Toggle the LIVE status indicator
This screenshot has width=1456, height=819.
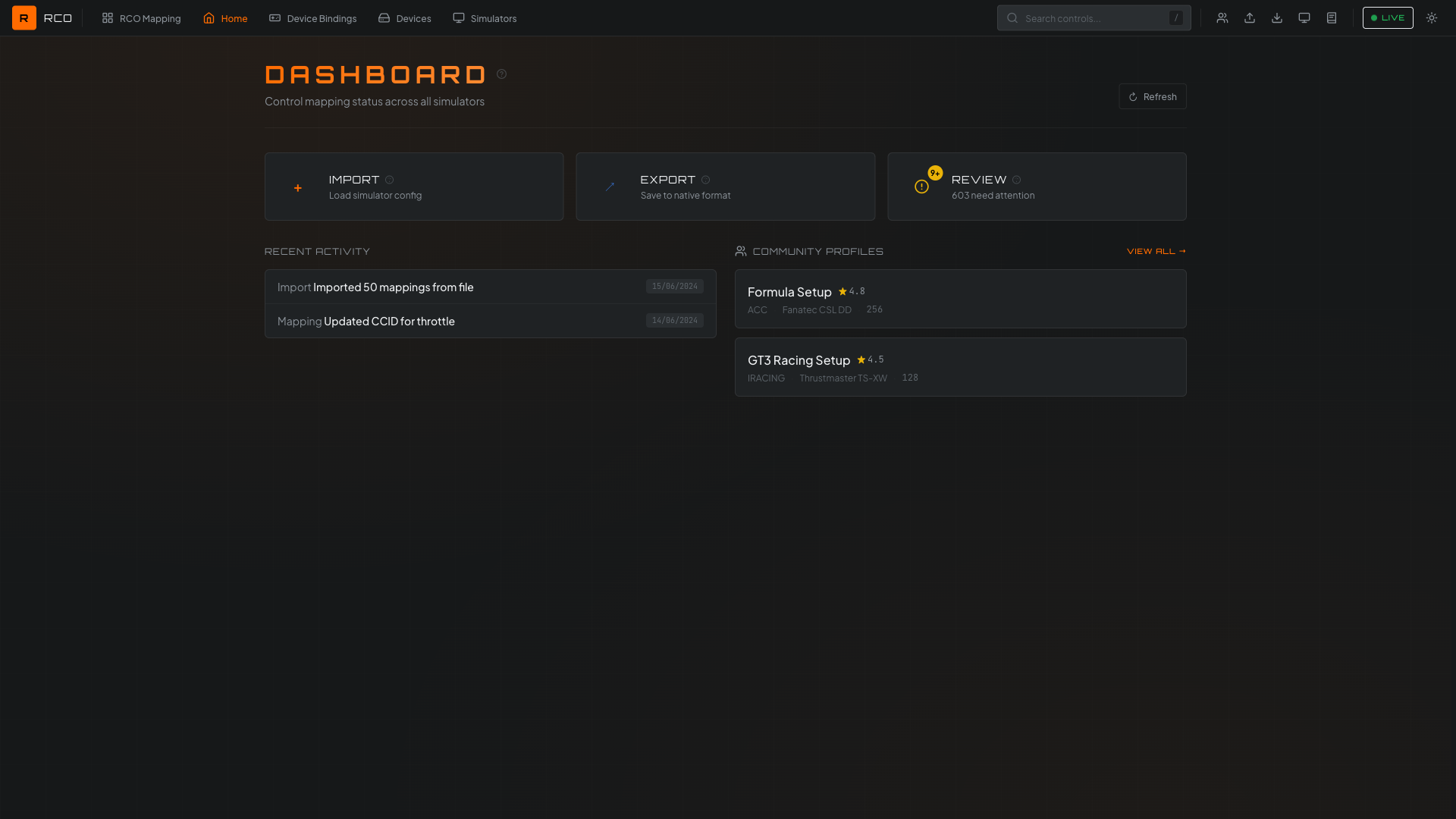point(1388,18)
